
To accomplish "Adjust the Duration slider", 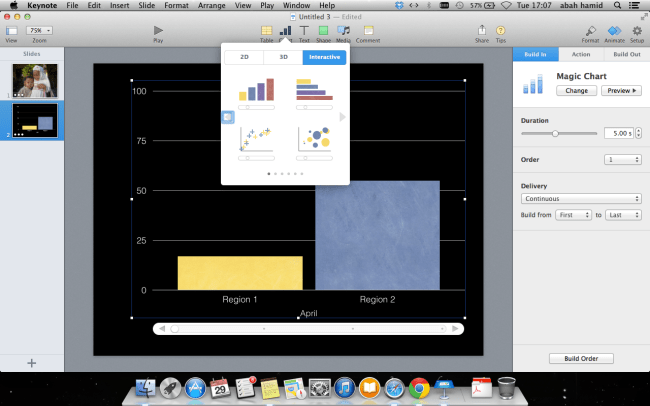I will [x=555, y=133].
